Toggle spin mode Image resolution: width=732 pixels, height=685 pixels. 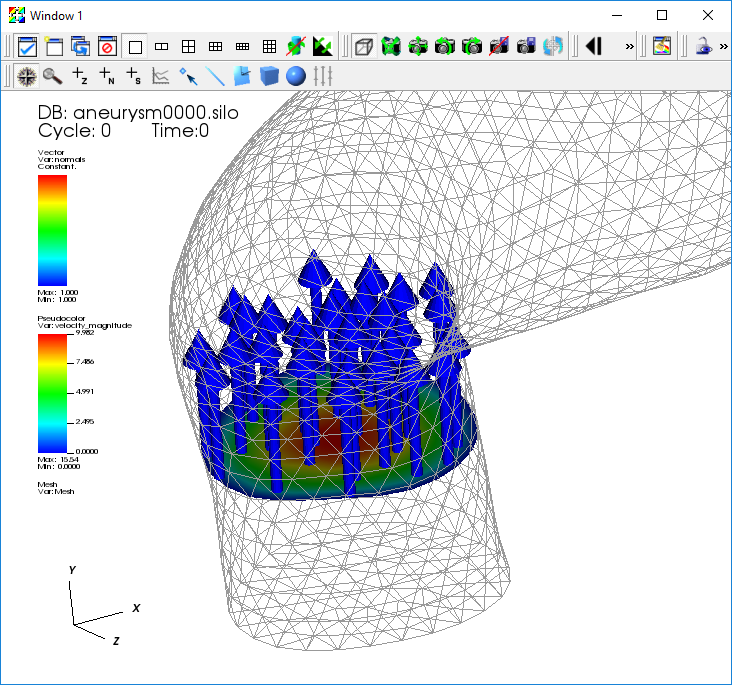tap(296, 47)
